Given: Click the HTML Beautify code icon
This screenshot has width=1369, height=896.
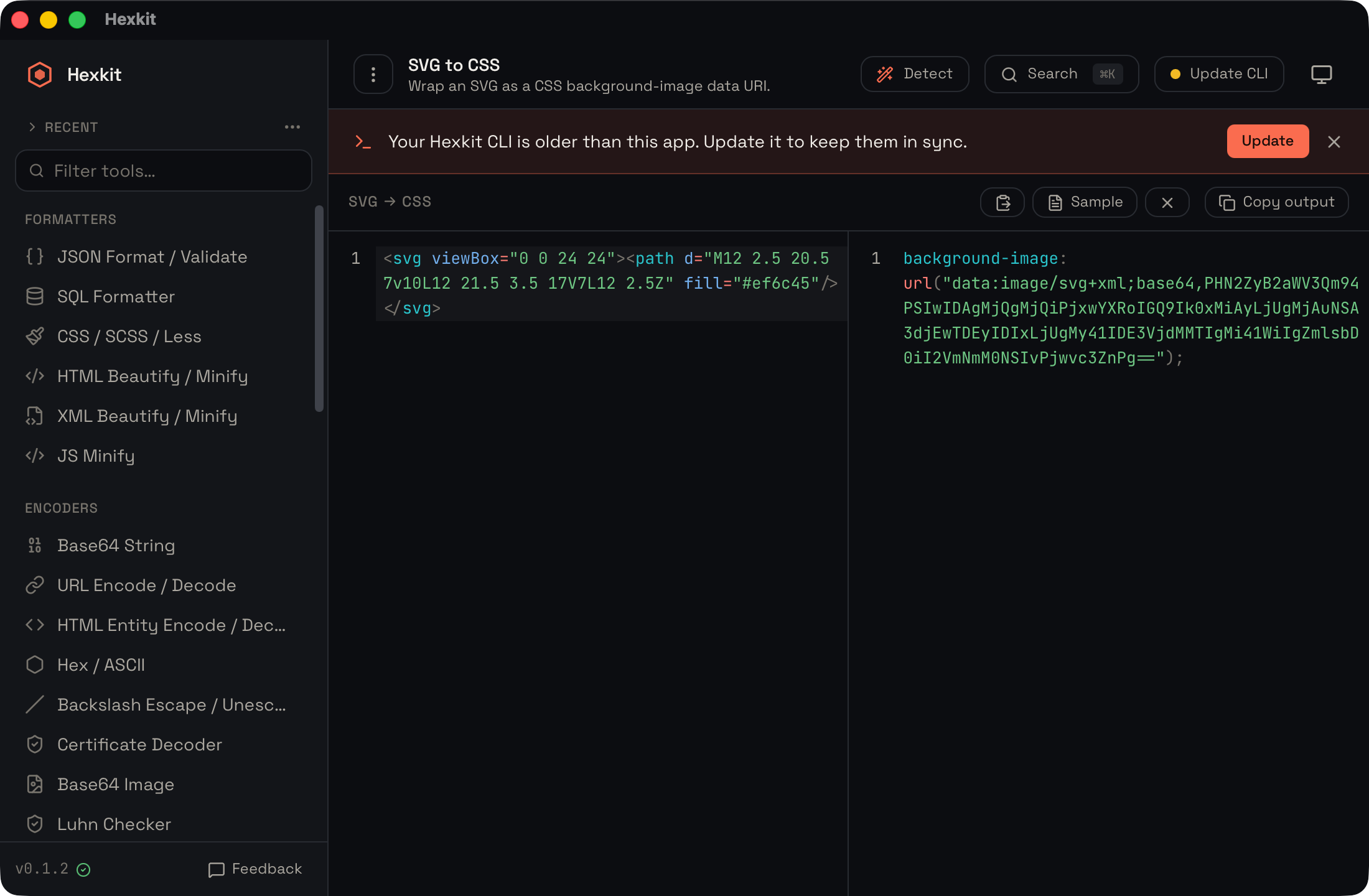Looking at the screenshot, I should (35, 376).
